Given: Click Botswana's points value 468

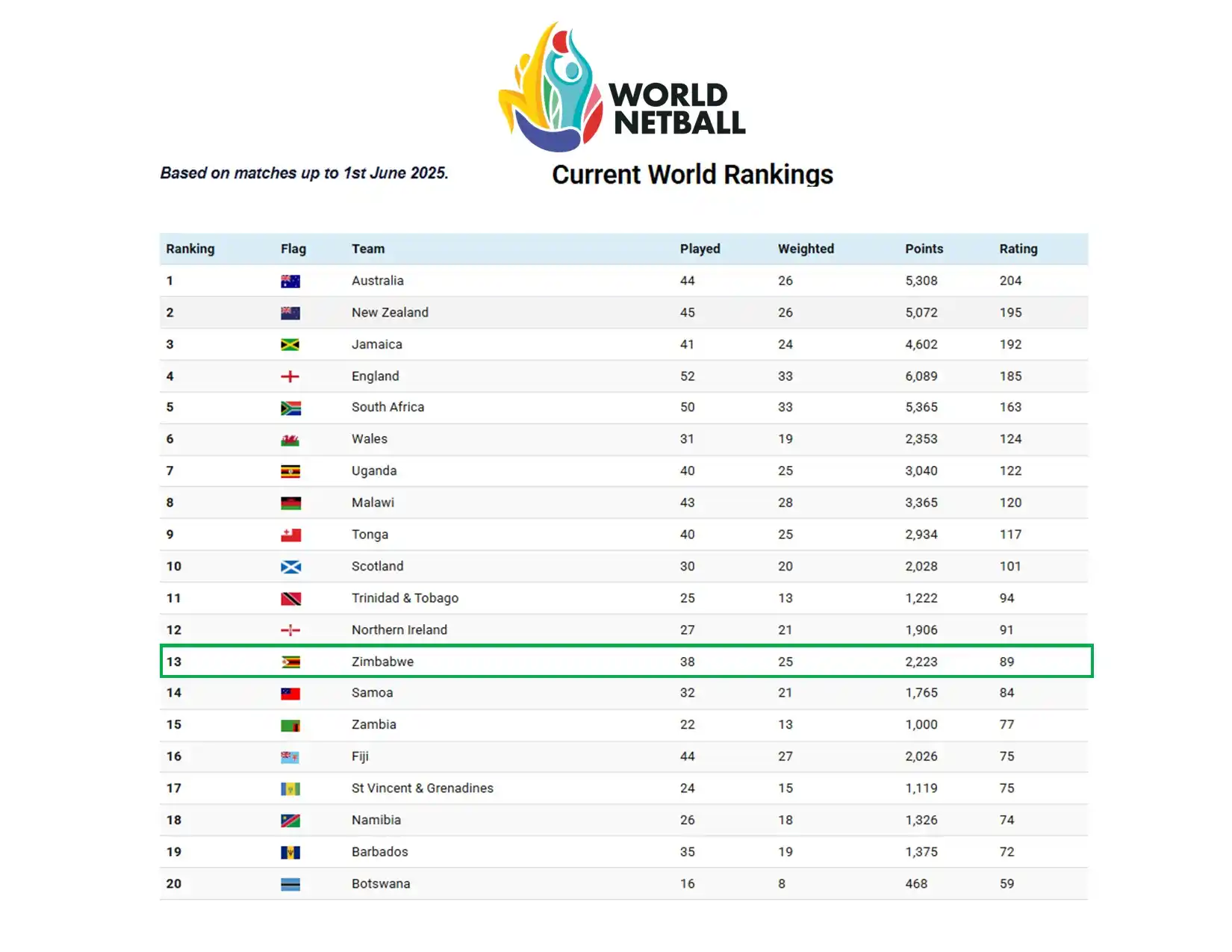Looking at the screenshot, I should (x=916, y=884).
